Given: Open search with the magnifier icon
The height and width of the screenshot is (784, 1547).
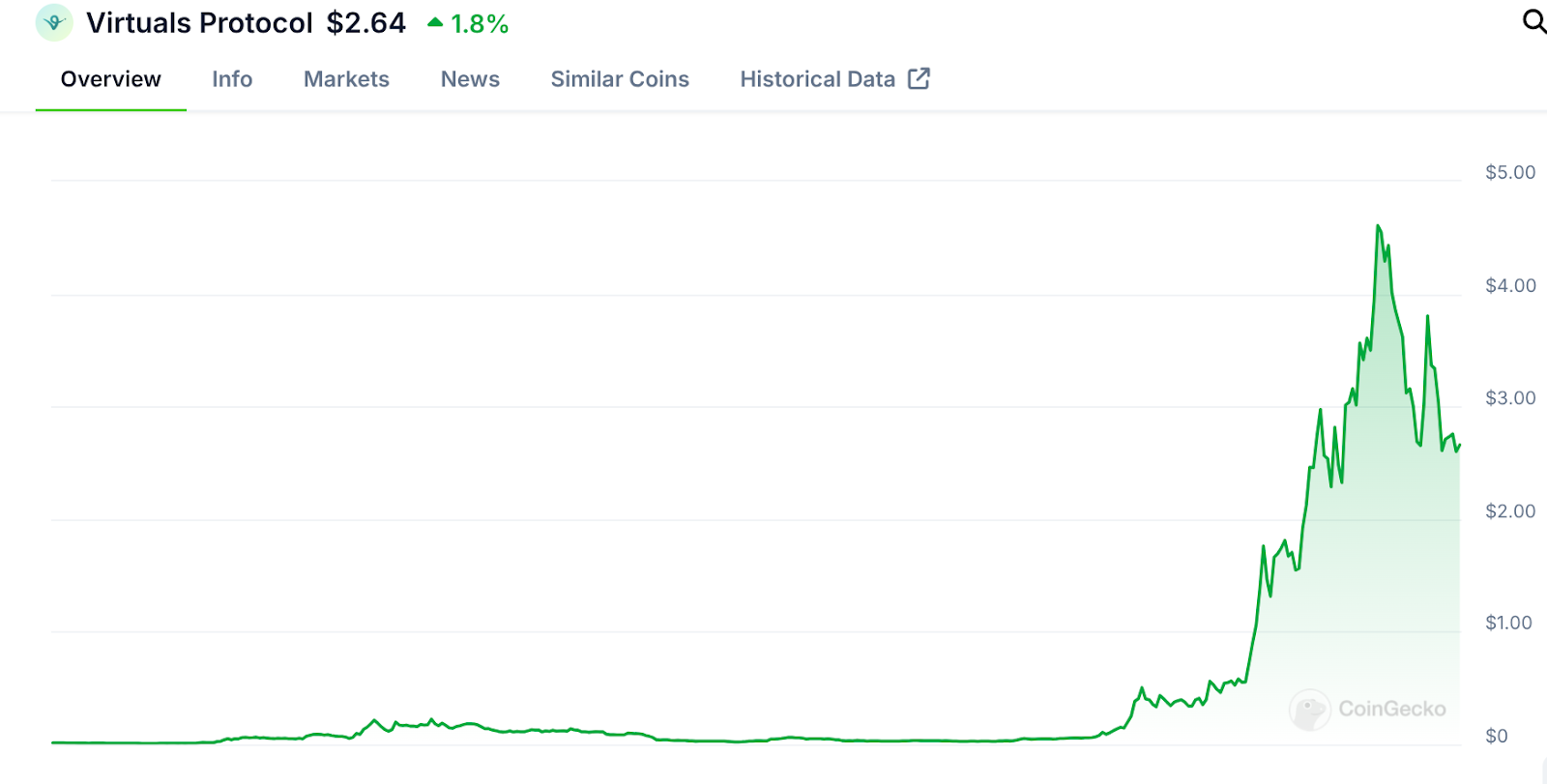Looking at the screenshot, I should [1533, 21].
